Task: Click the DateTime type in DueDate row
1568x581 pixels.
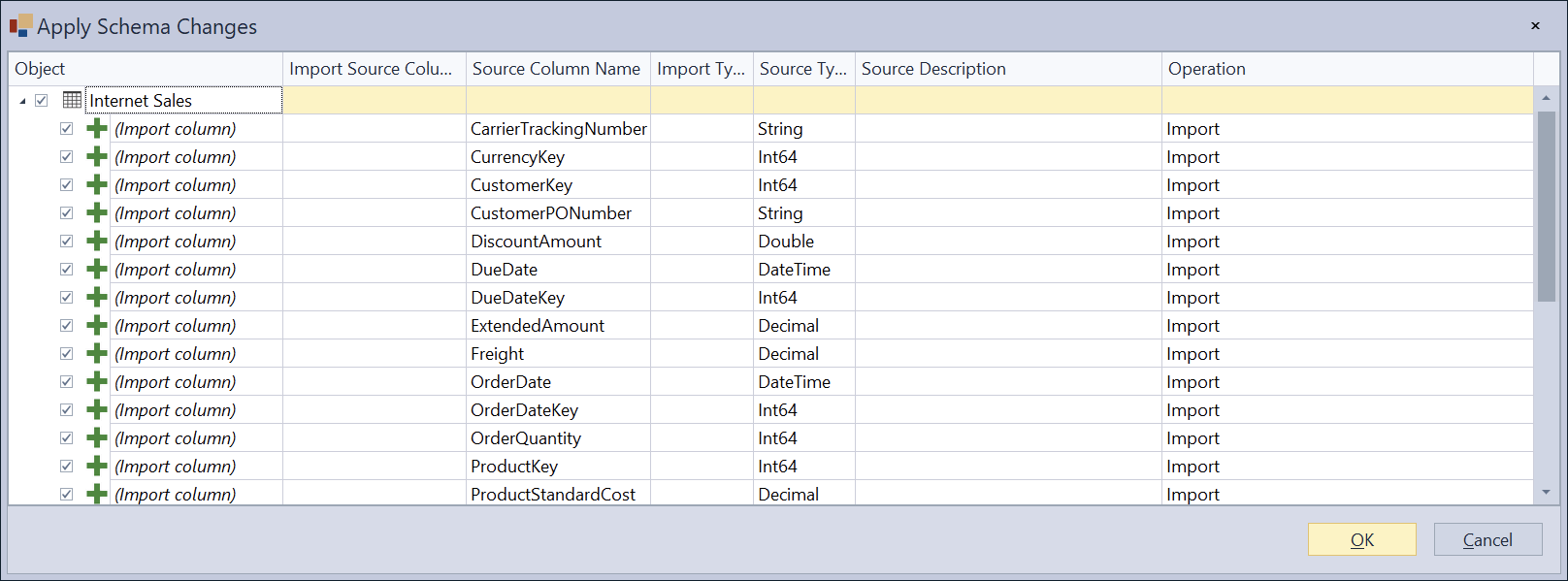Action: [x=804, y=269]
